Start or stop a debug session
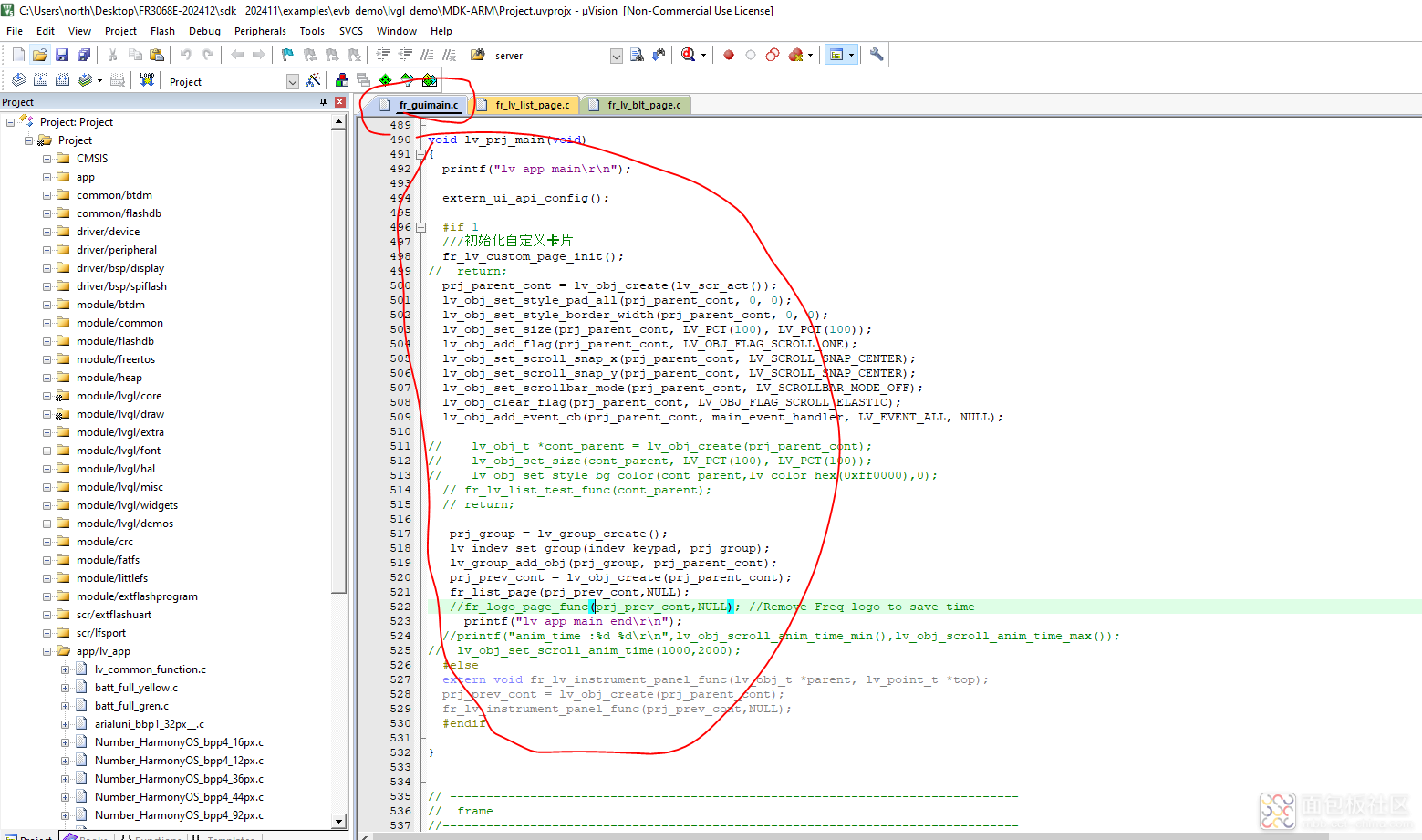1422x840 pixels. [x=689, y=55]
